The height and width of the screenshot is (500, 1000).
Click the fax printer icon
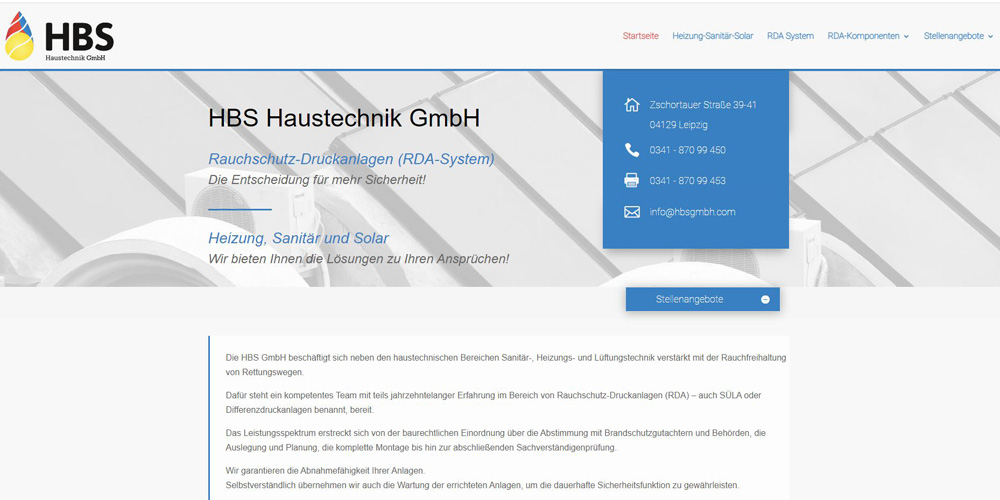pyautogui.click(x=631, y=180)
